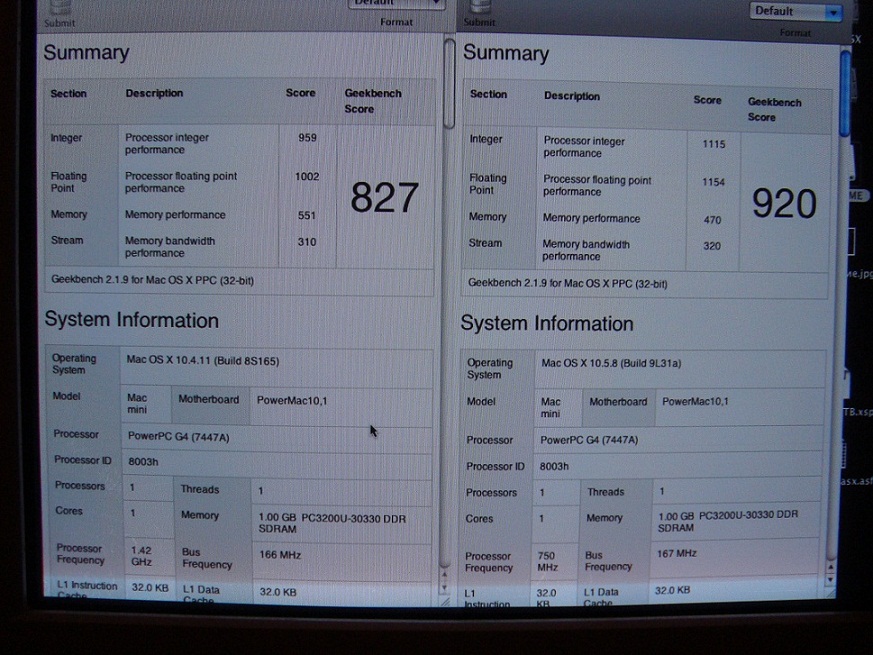Click Processor ID 8003h in right window
Image resolution: width=873 pixels, height=655 pixels.
[554, 466]
